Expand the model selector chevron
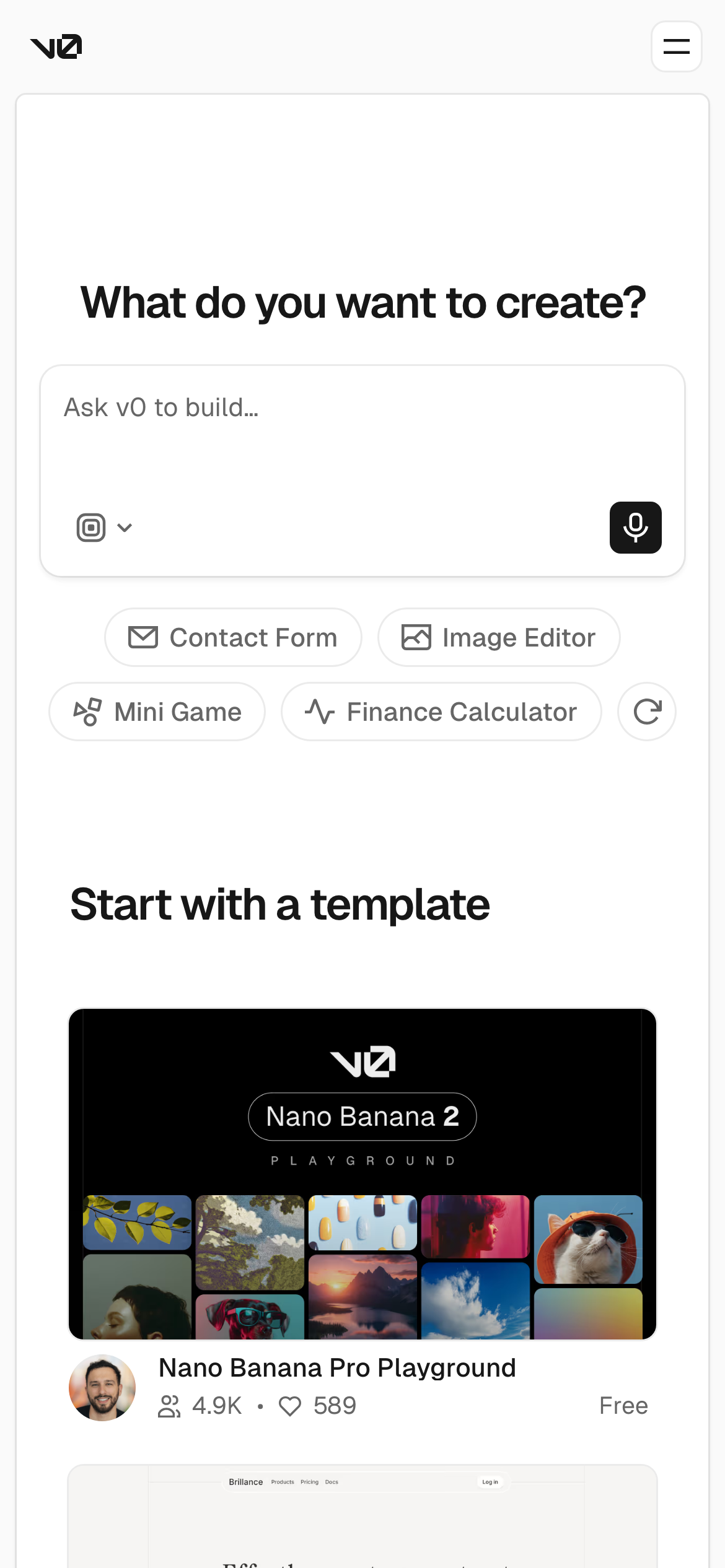This screenshot has width=725, height=1568. point(125,528)
